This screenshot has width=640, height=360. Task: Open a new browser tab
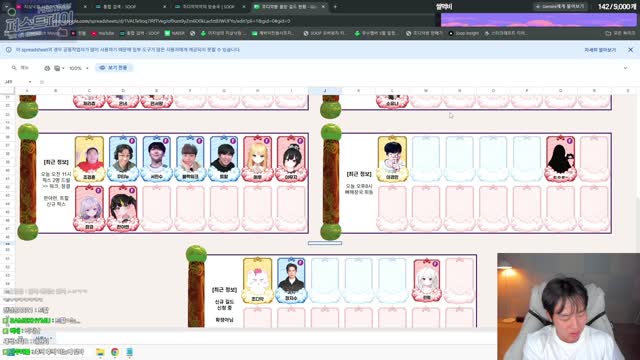pos(335,7)
